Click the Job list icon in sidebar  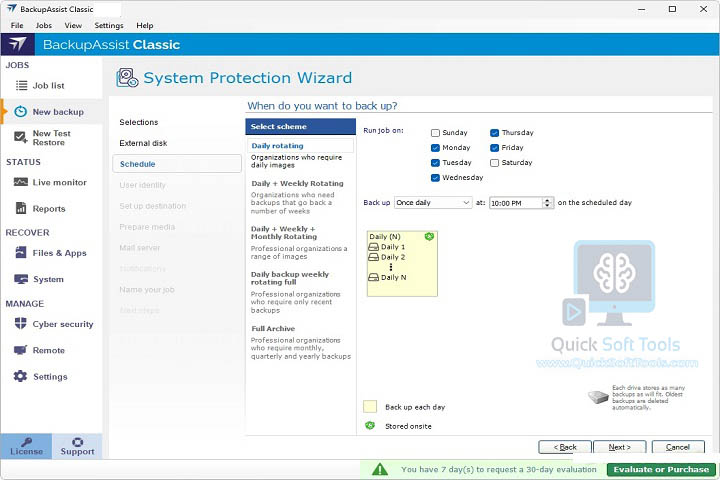click(x=21, y=85)
